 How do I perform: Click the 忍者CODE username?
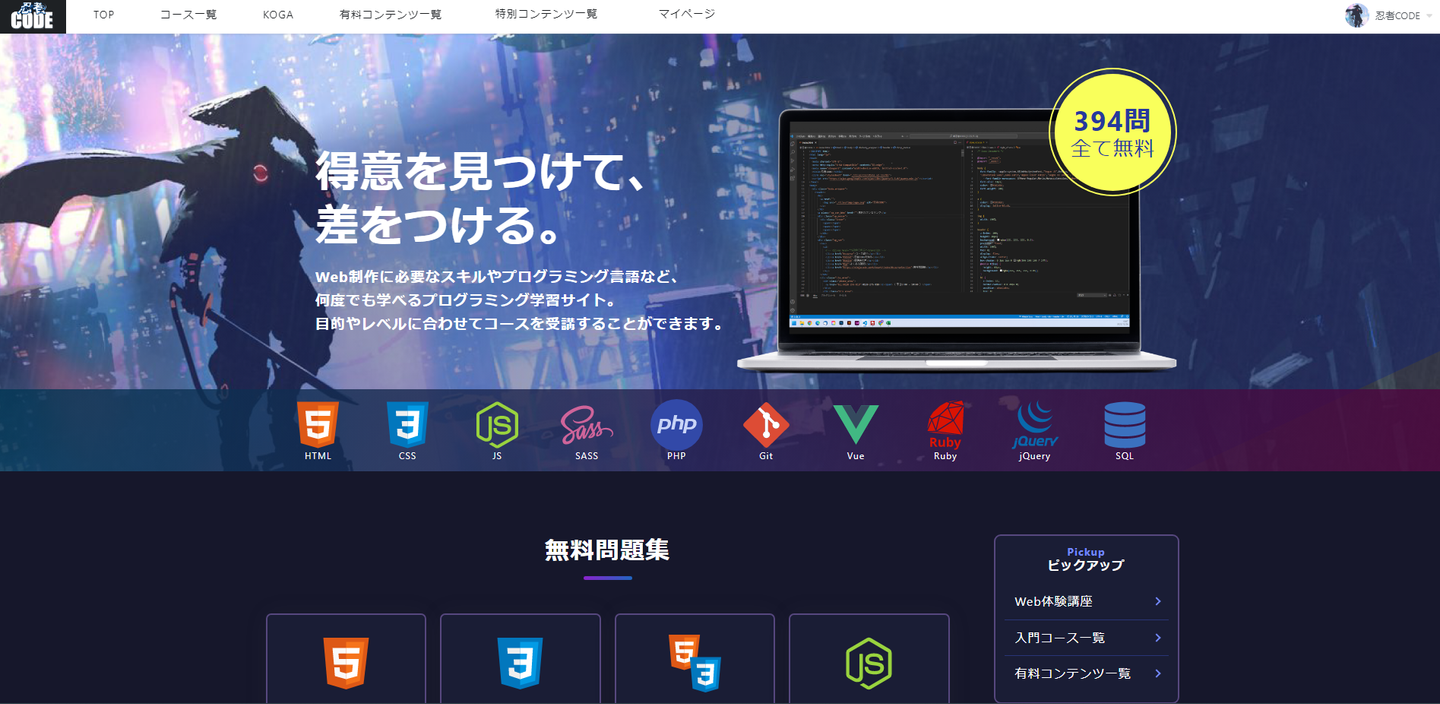pos(1397,16)
